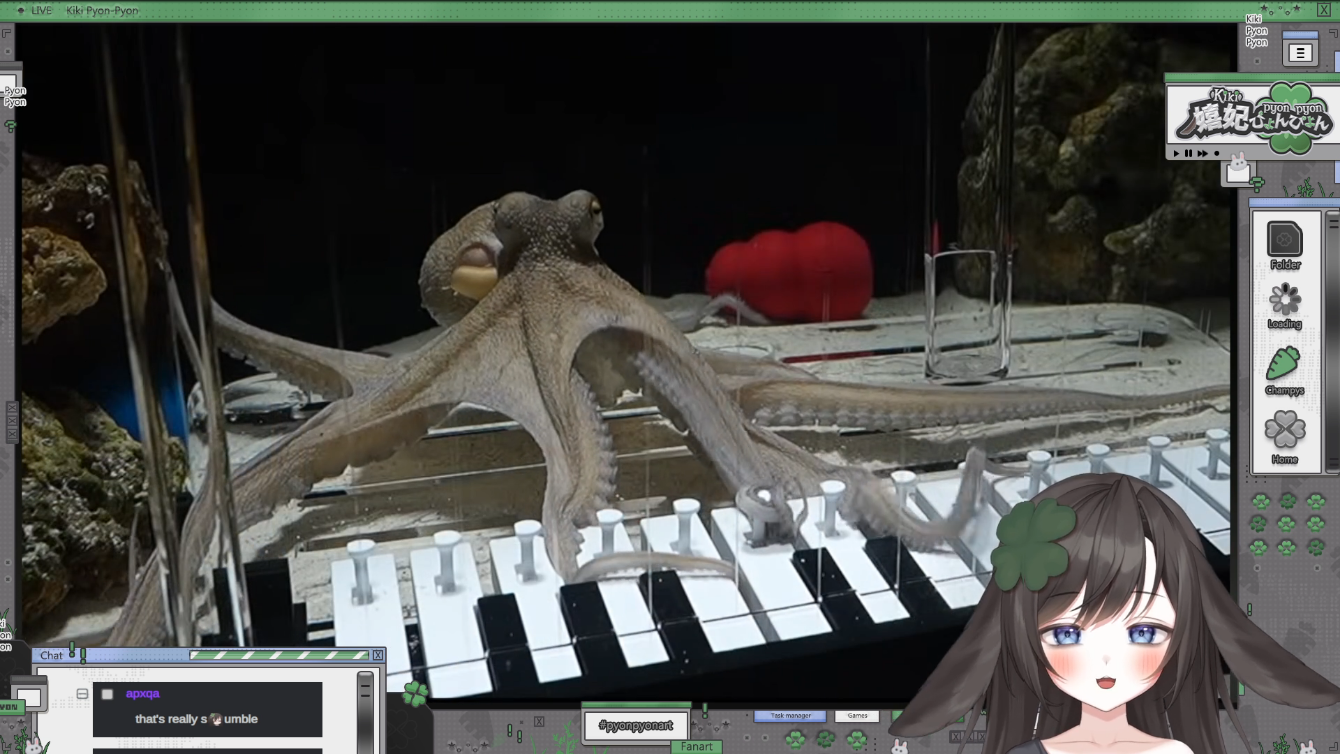1340x754 pixels.
Task: Click the bunny envelope mail icon
Action: [1239, 169]
